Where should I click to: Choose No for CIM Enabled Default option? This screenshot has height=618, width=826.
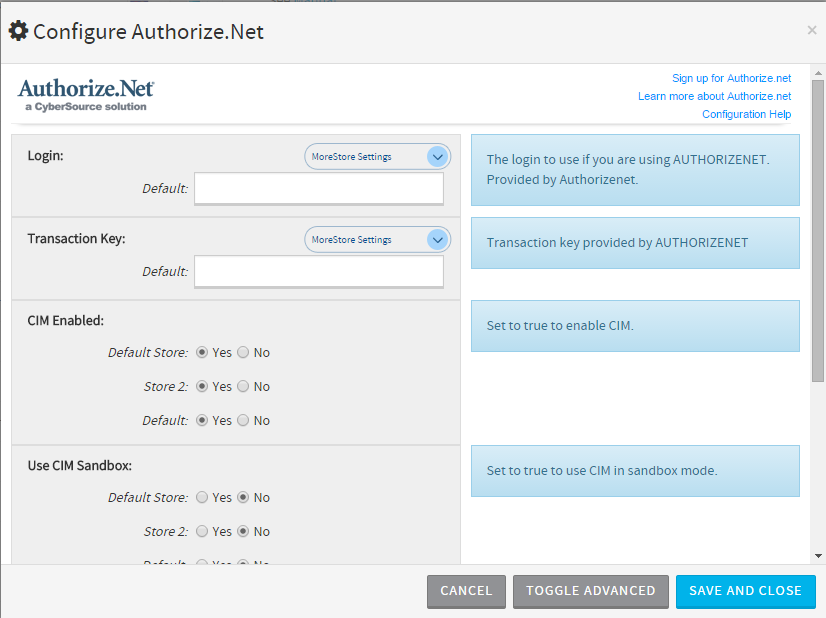click(x=243, y=420)
